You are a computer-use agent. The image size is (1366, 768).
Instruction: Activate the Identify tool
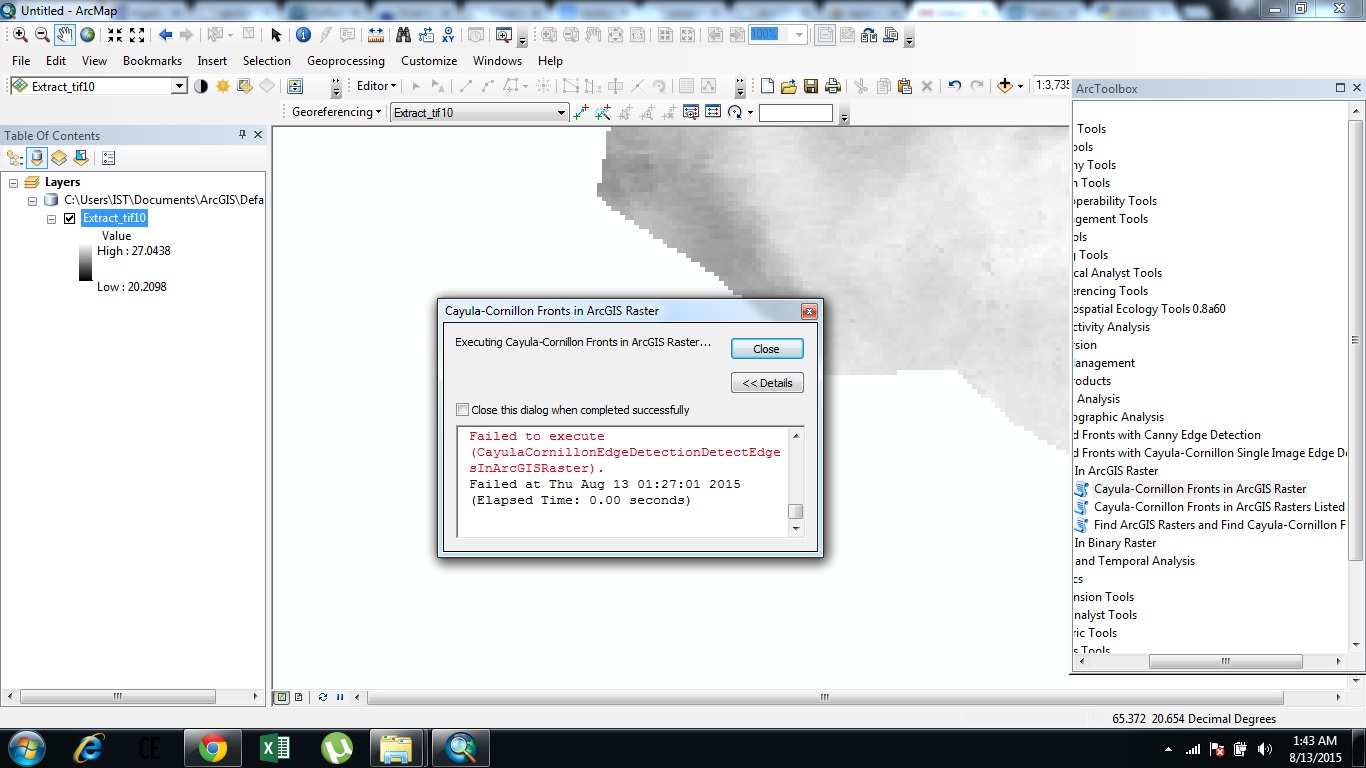[x=304, y=35]
